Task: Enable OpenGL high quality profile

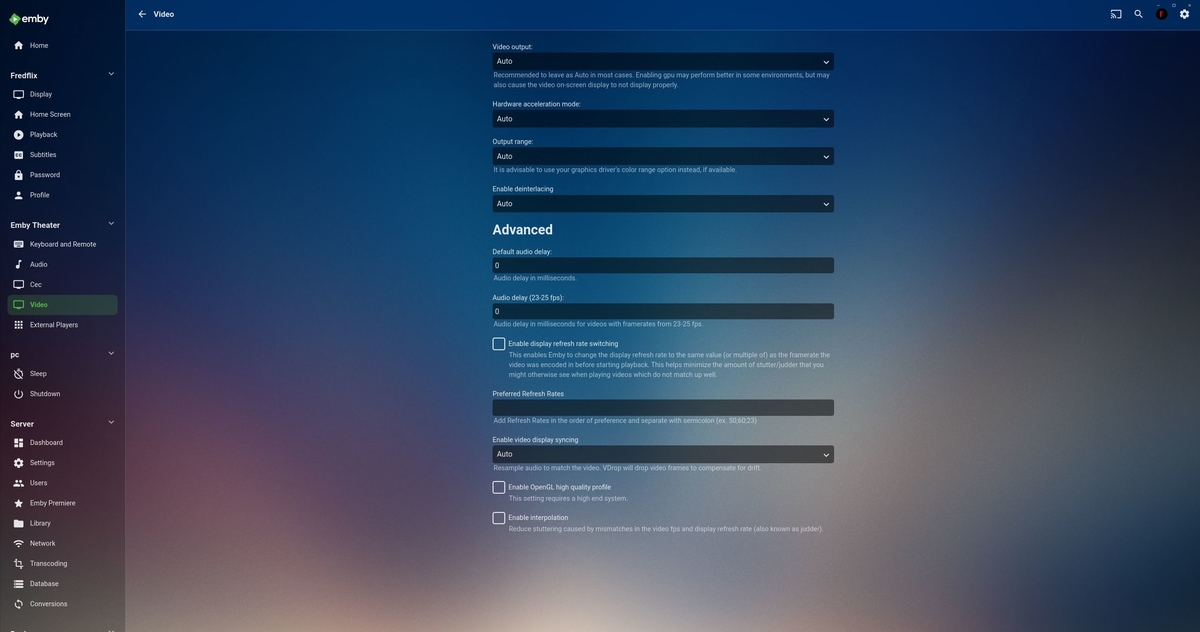Action: (497, 487)
